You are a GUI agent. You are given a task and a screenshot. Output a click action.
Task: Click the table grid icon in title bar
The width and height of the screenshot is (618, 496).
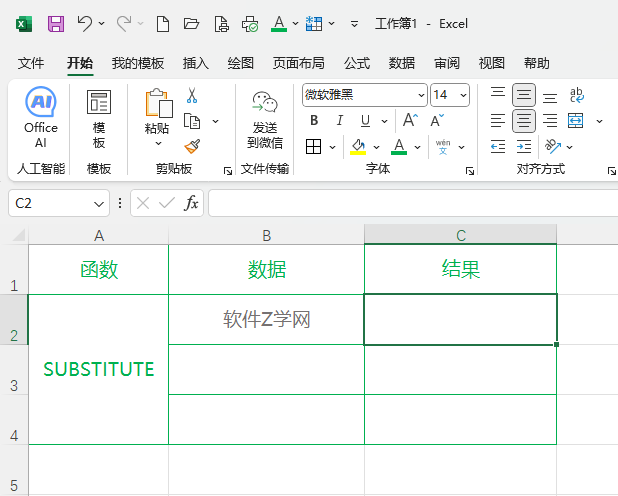pos(314,24)
